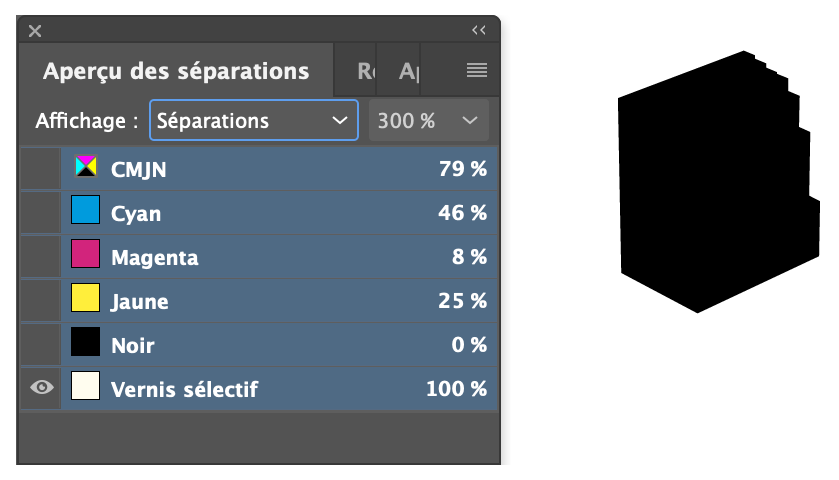Close the panel with the X icon

pos(35,31)
